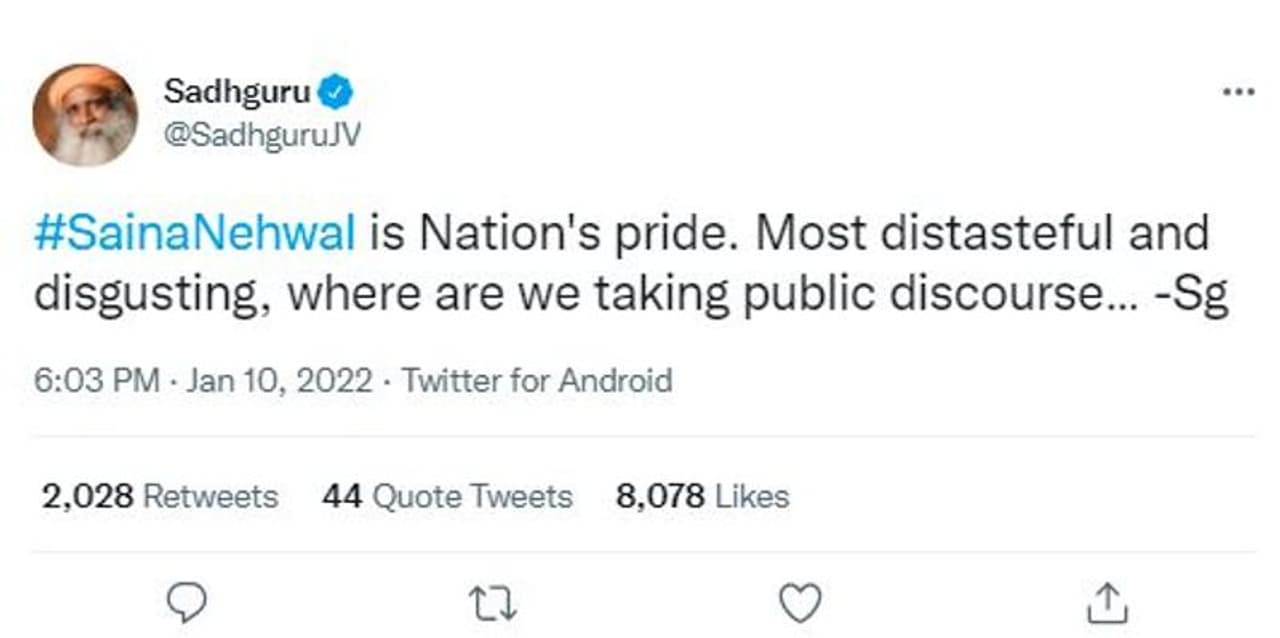Open the share tweet icon
This screenshot has width=1280, height=638.
coord(1107,603)
